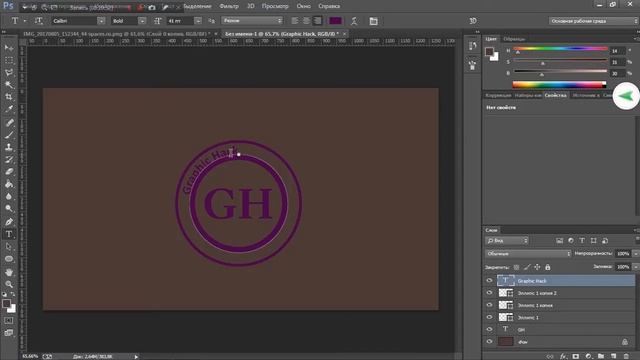
Task: Click the Add layer style fx icon
Action: pos(563,356)
